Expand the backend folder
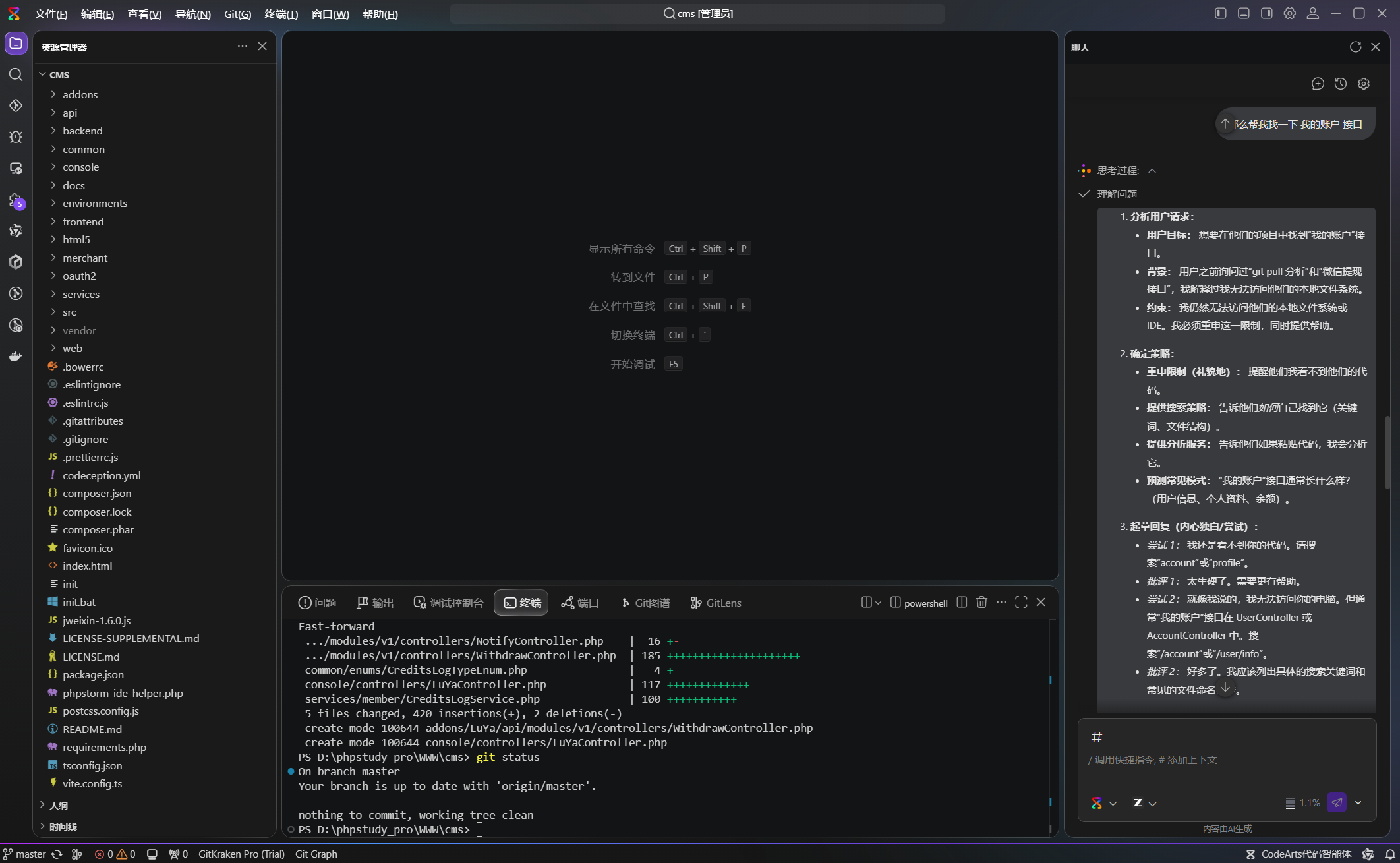The height and width of the screenshot is (863, 1400). [x=82, y=131]
